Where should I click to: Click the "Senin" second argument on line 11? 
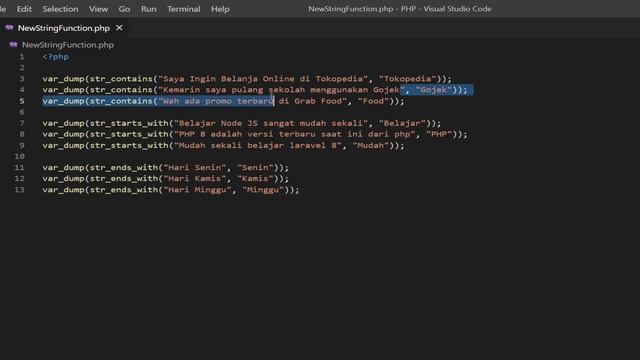pyautogui.click(x=255, y=168)
